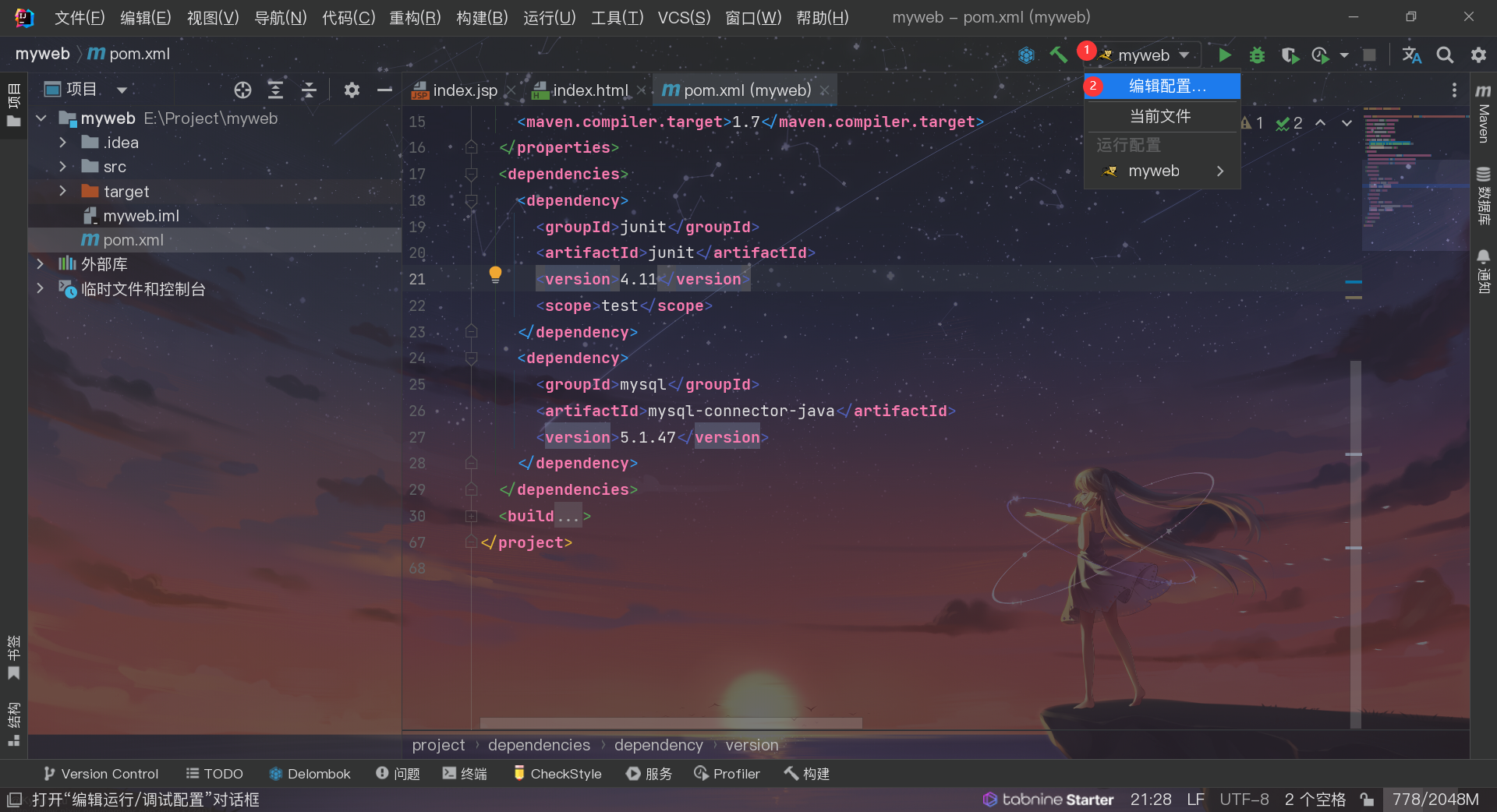
Task: Run with coverage shield icon
Action: (1290, 55)
